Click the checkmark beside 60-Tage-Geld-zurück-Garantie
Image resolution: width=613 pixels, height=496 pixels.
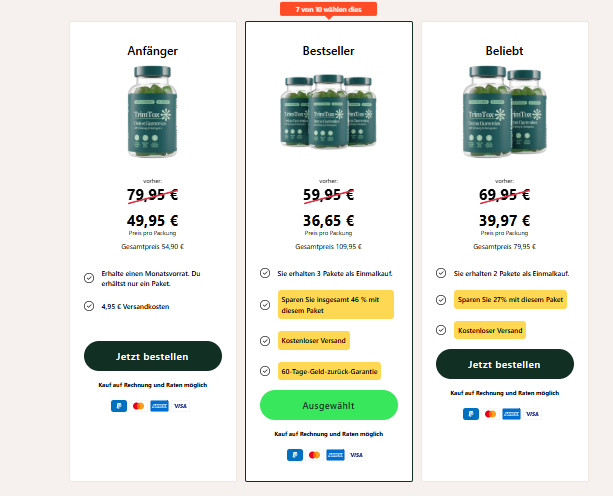click(265, 371)
